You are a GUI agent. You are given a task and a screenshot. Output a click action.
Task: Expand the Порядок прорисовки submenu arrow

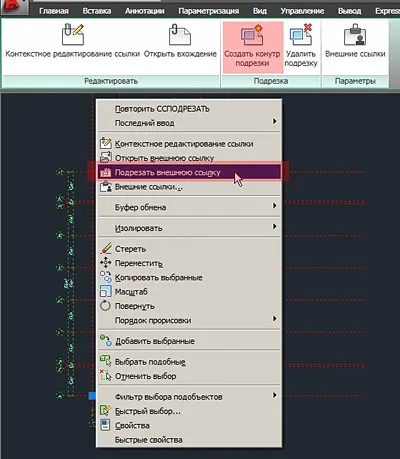(x=274, y=319)
